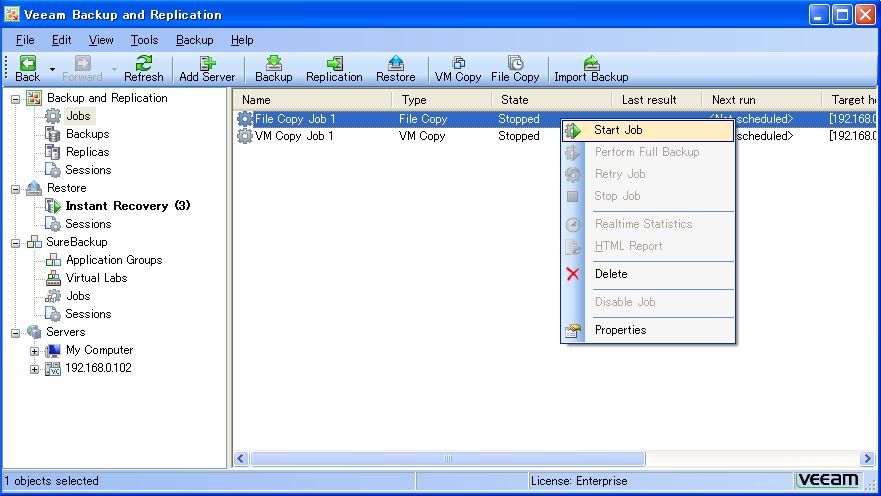Click the horizontal scrollbar right arrow
This screenshot has width=881, height=496.
867,459
